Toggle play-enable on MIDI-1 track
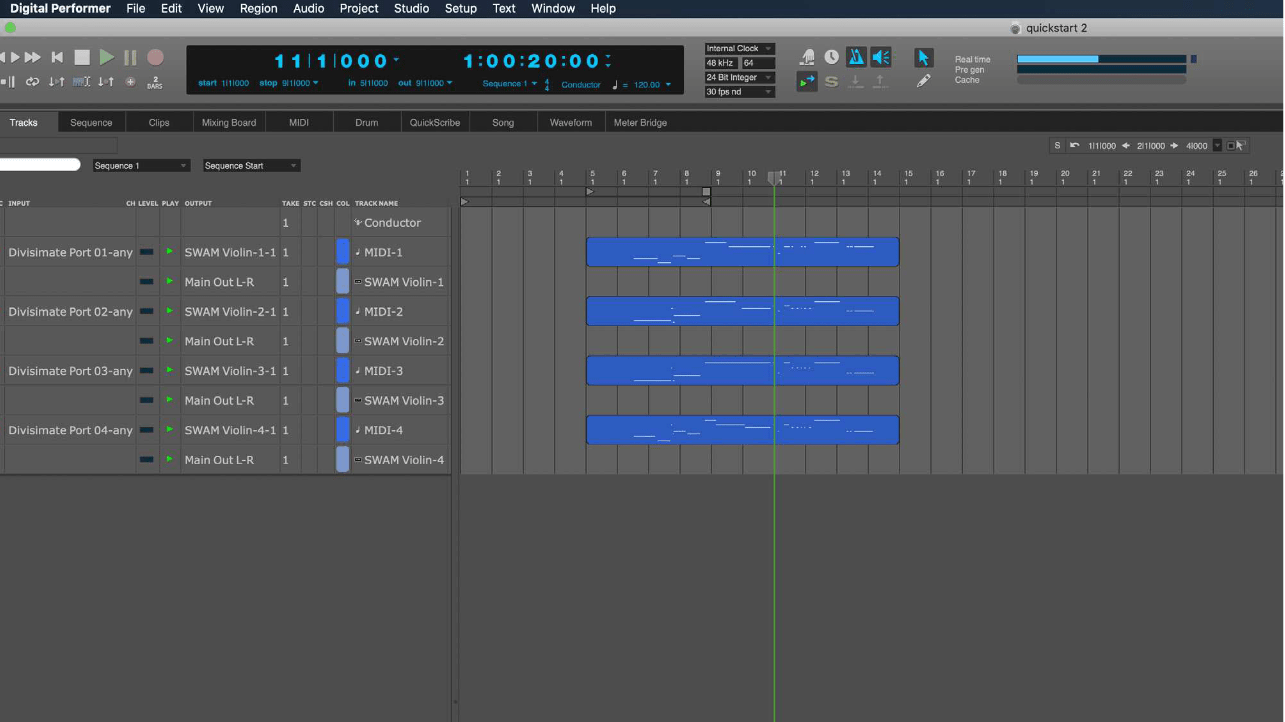 [x=170, y=252]
